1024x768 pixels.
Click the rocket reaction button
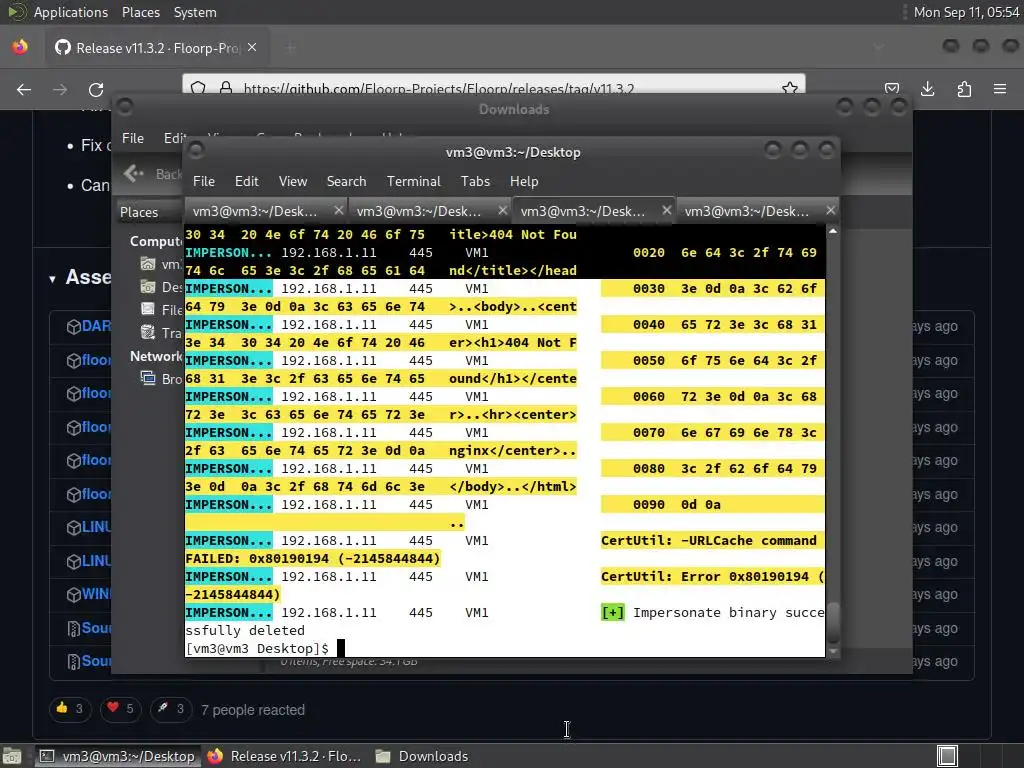(x=170, y=709)
